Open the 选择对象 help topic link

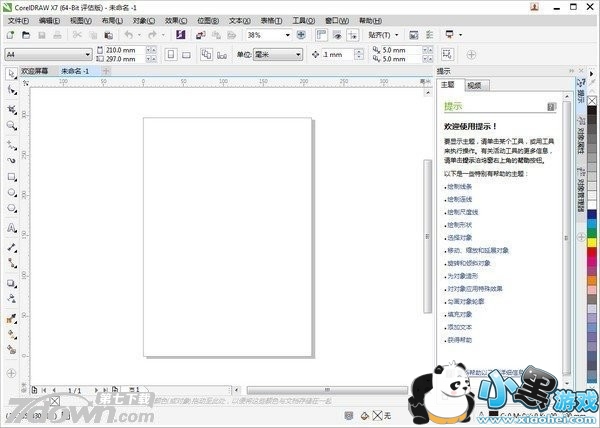click(x=460, y=237)
